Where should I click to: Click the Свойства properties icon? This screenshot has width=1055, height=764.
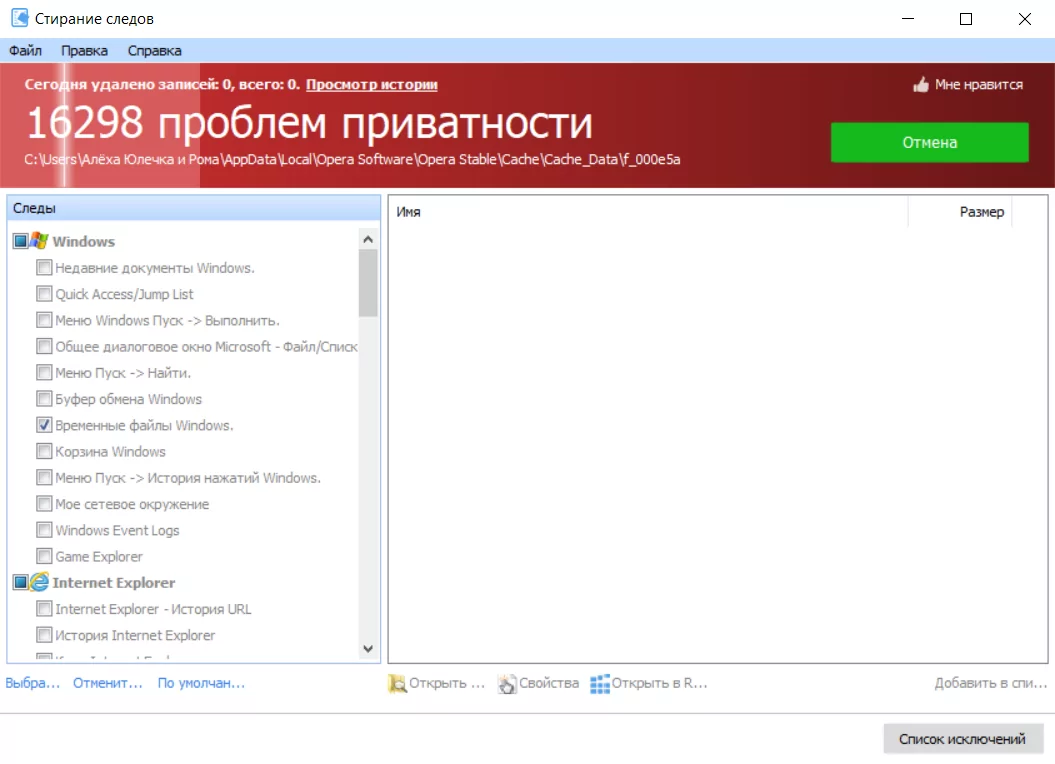pyautogui.click(x=507, y=683)
